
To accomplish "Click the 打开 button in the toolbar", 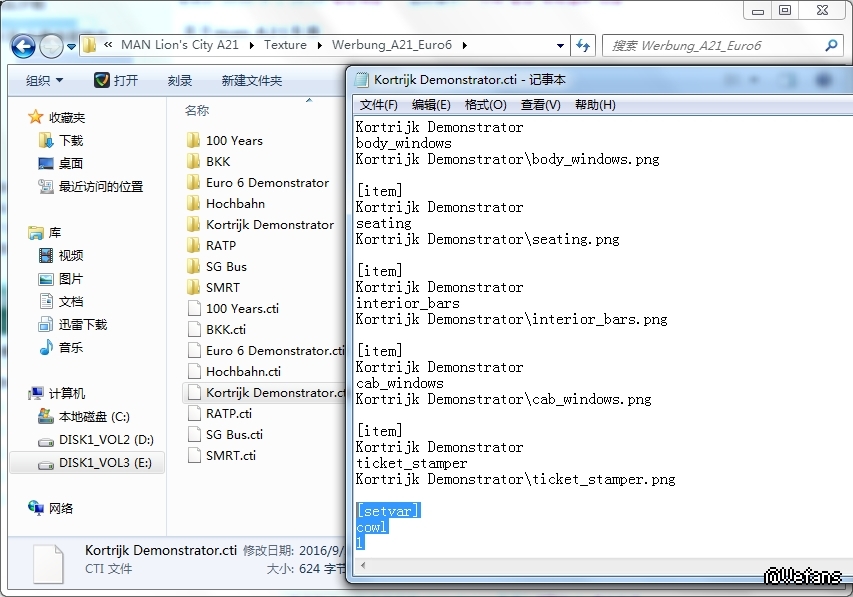I will coord(116,81).
